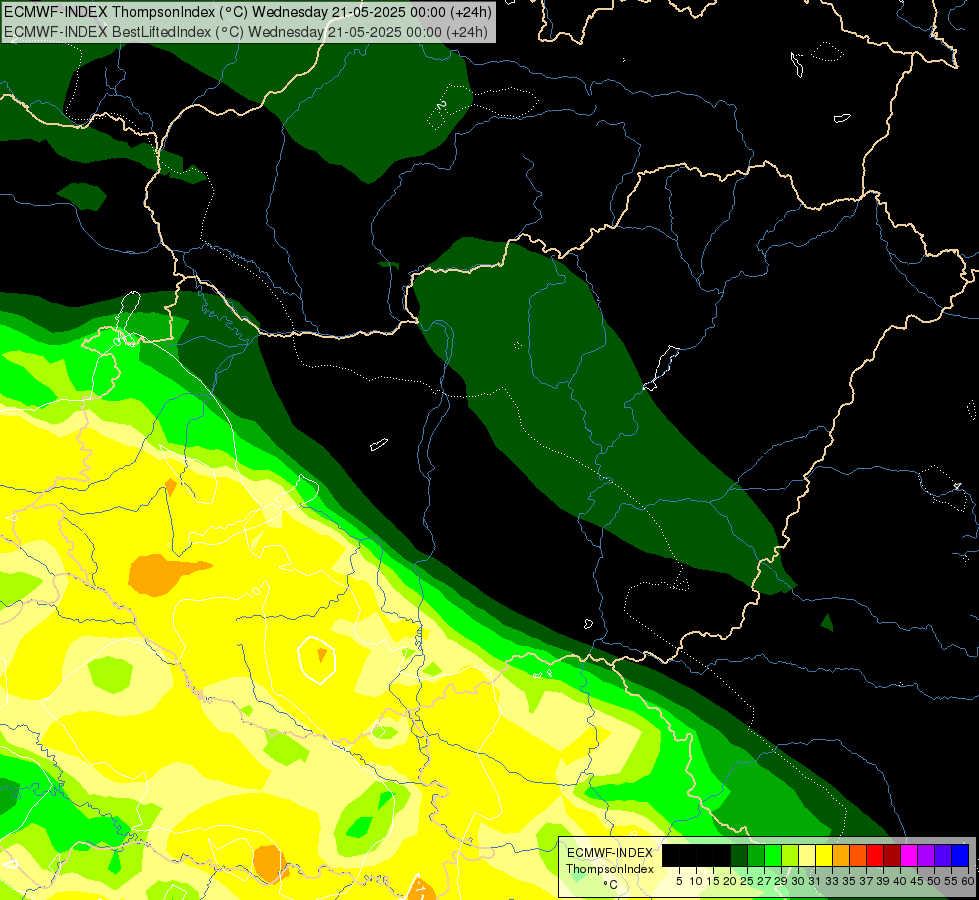Click the legend tick label 30
The image size is (979, 900).
(799, 881)
